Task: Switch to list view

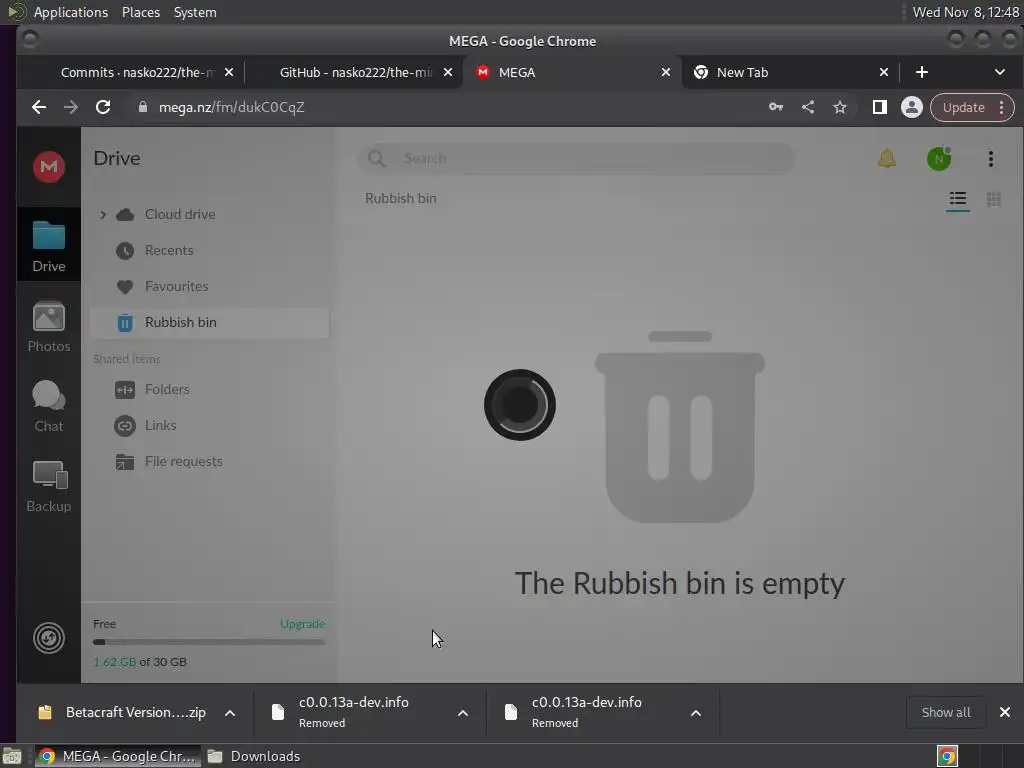Action: [957, 199]
